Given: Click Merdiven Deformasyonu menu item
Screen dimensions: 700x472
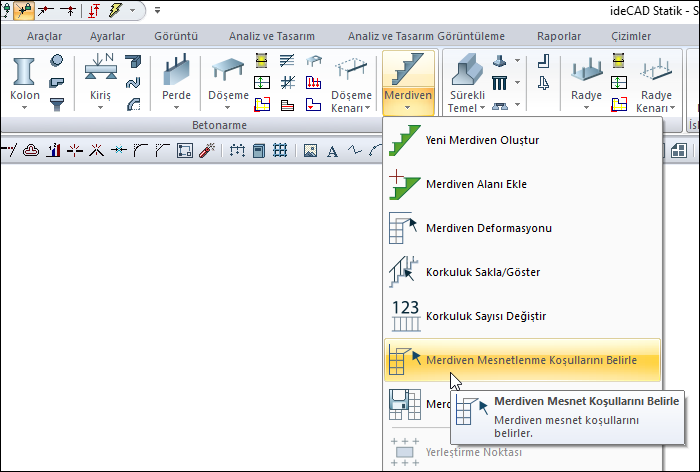Looking at the screenshot, I should click(x=488, y=228).
